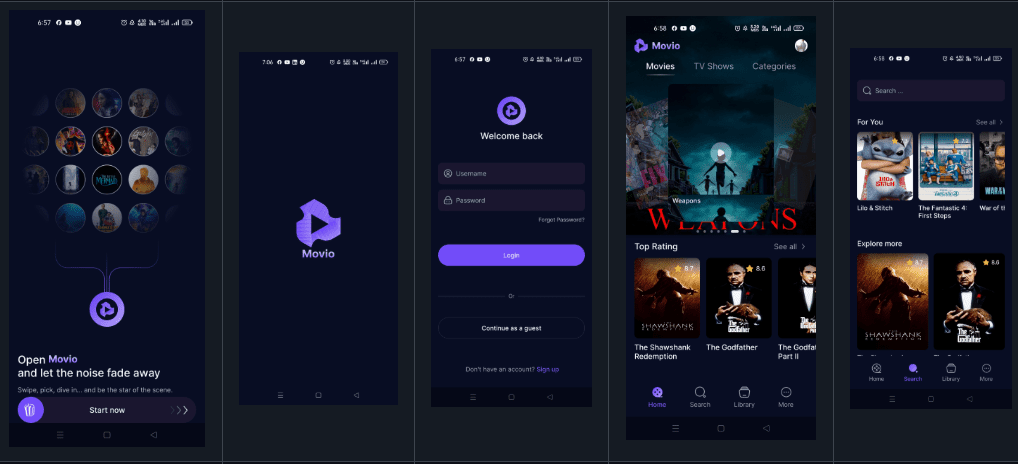Click the Welcome back heading

[x=512, y=136]
